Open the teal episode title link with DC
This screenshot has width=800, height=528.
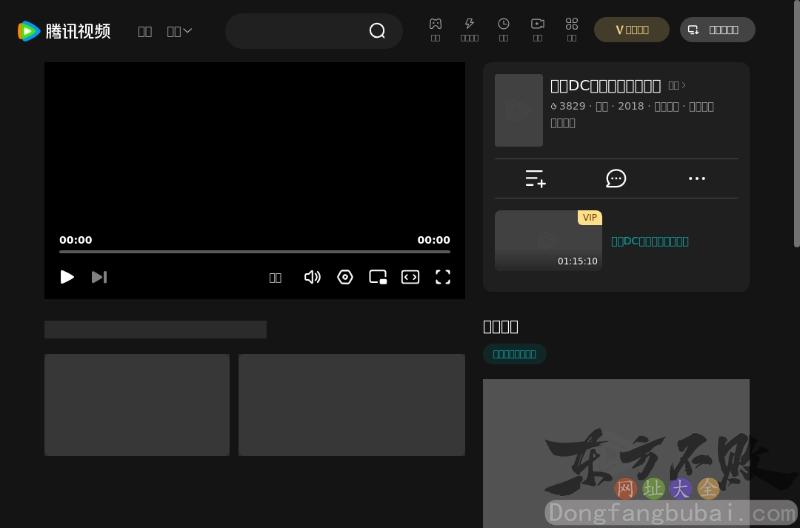tap(650, 241)
